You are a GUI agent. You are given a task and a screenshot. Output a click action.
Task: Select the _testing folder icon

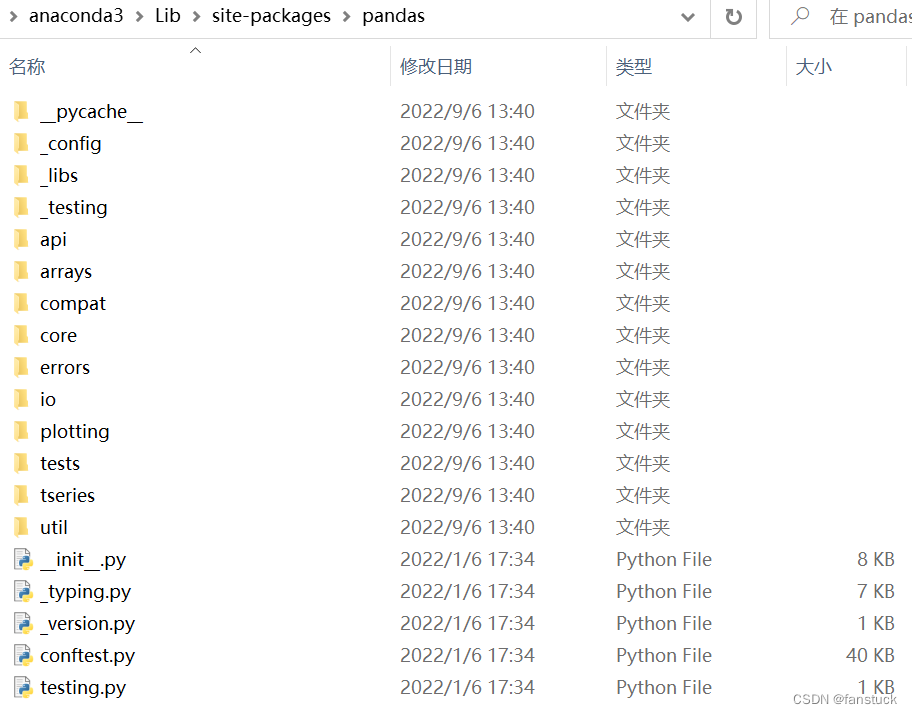21,206
